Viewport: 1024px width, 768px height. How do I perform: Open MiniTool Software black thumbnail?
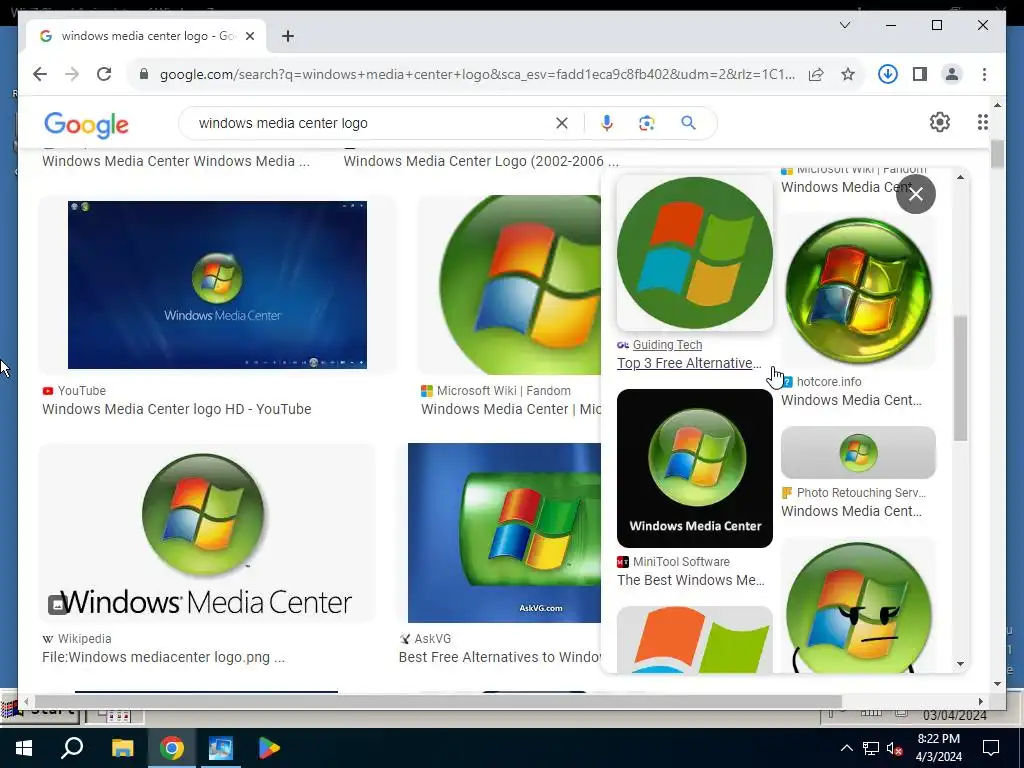tap(695, 468)
